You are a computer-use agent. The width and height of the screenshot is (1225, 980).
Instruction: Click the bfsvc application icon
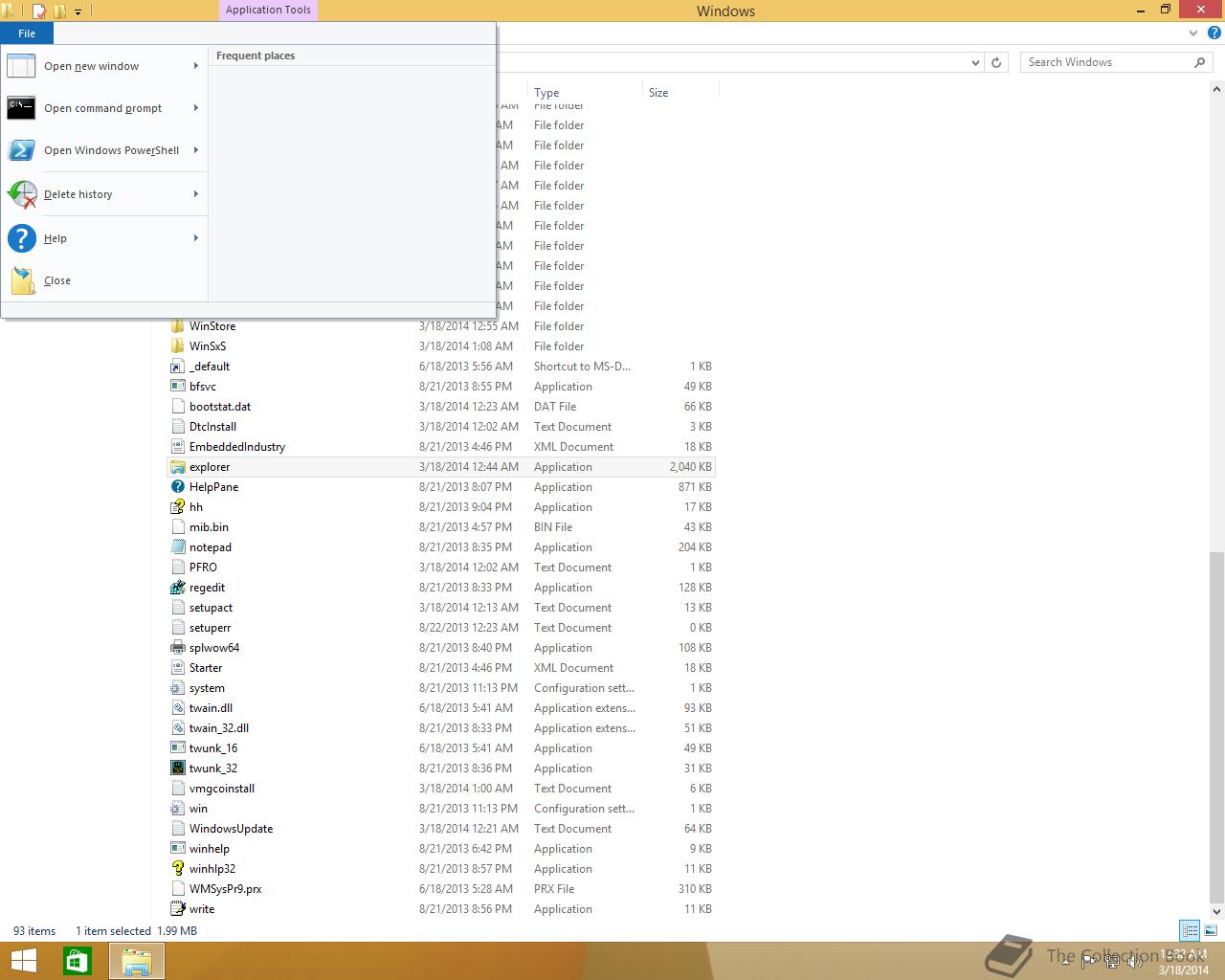pyautogui.click(x=177, y=387)
